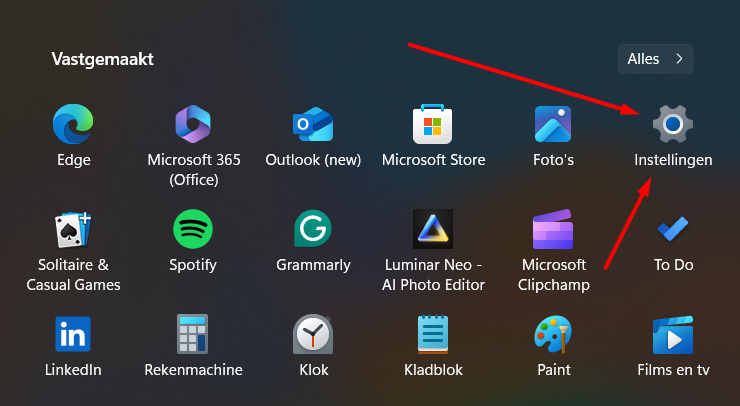Click the "Spotify" label text
Image resolution: width=740 pixels, height=406 pixels.
[x=193, y=265]
